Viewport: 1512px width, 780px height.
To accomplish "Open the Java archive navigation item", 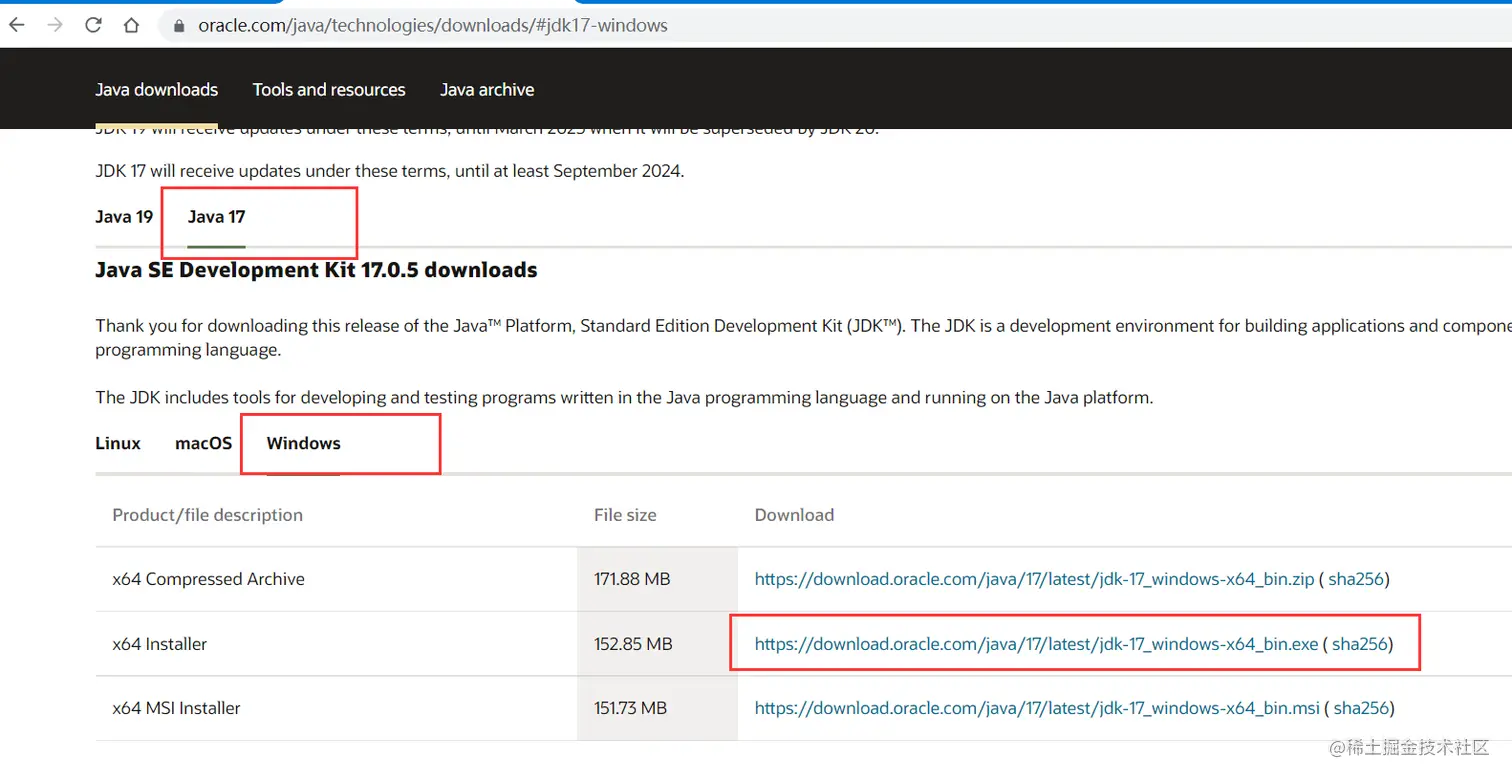I will pyautogui.click(x=487, y=90).
